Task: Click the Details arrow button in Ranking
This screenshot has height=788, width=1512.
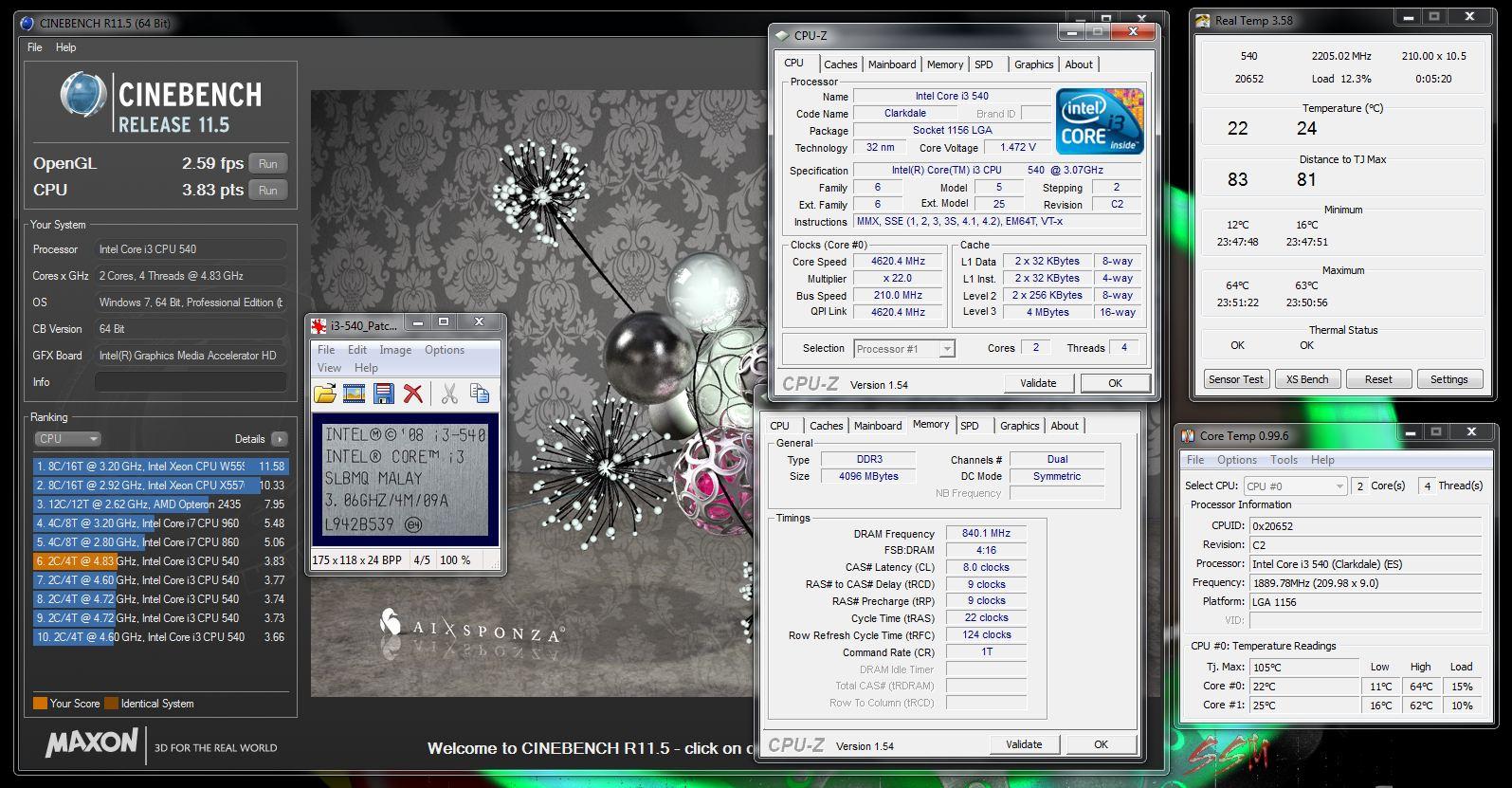Action: point(279,439)
